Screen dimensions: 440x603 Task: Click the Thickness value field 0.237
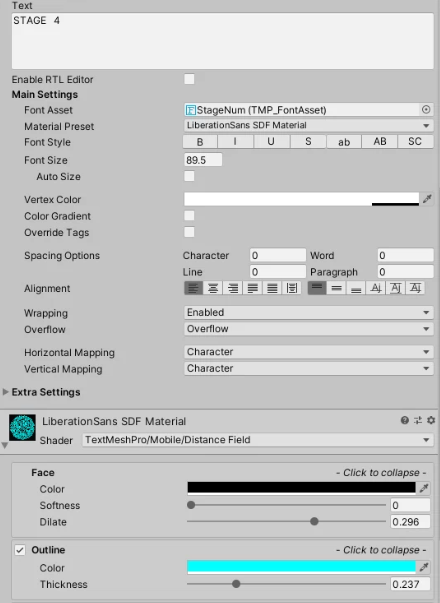click(410, 584)
